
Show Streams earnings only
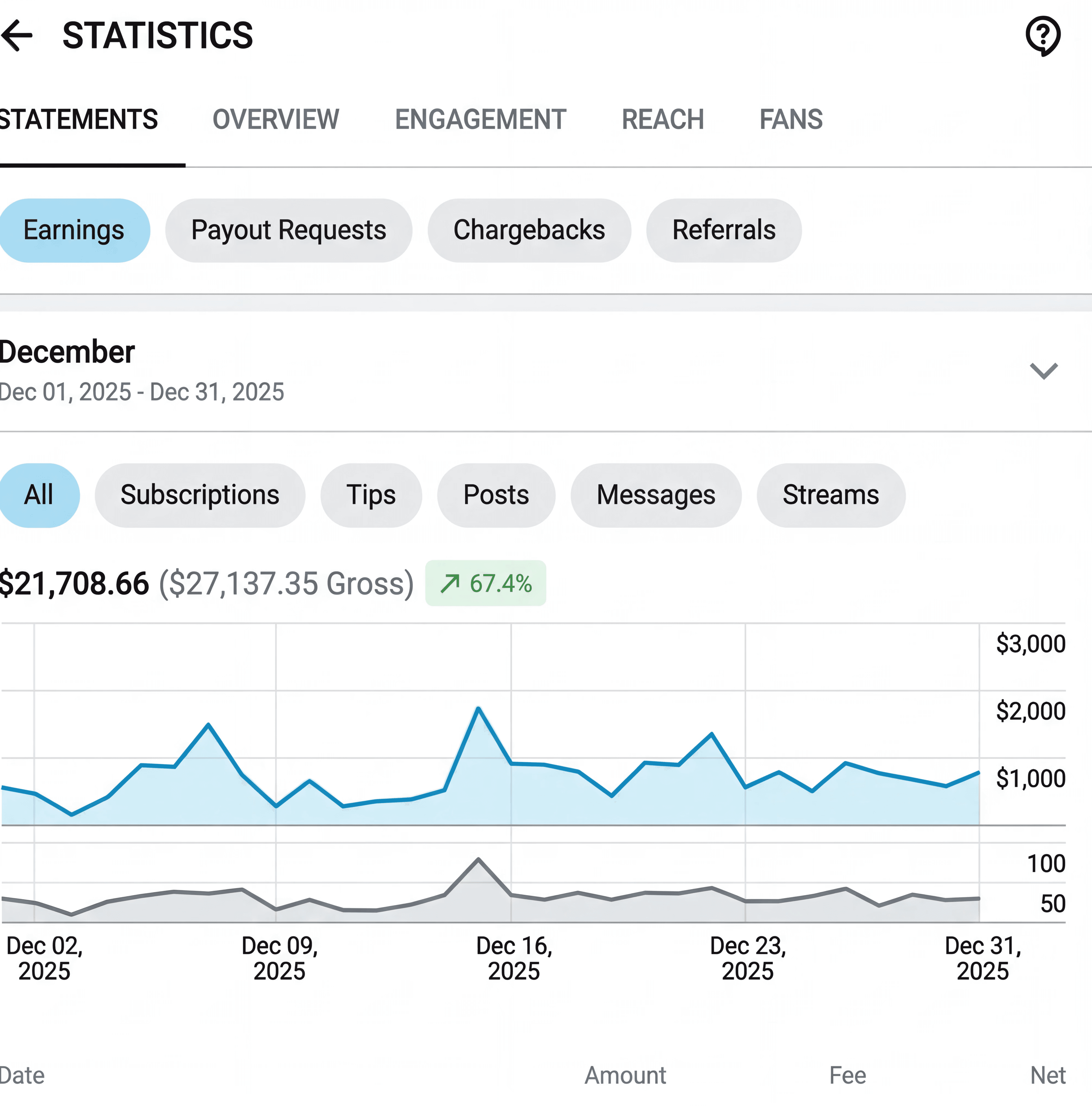pyautogui.click(x=830, y=495)
